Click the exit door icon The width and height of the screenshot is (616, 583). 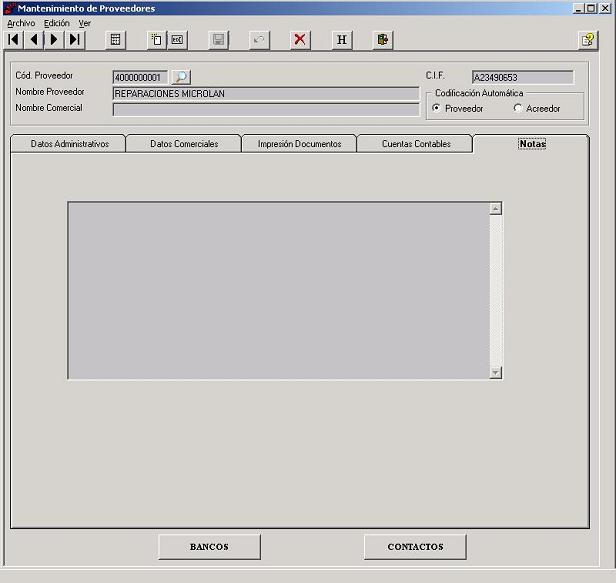click(x=383, y=40)
